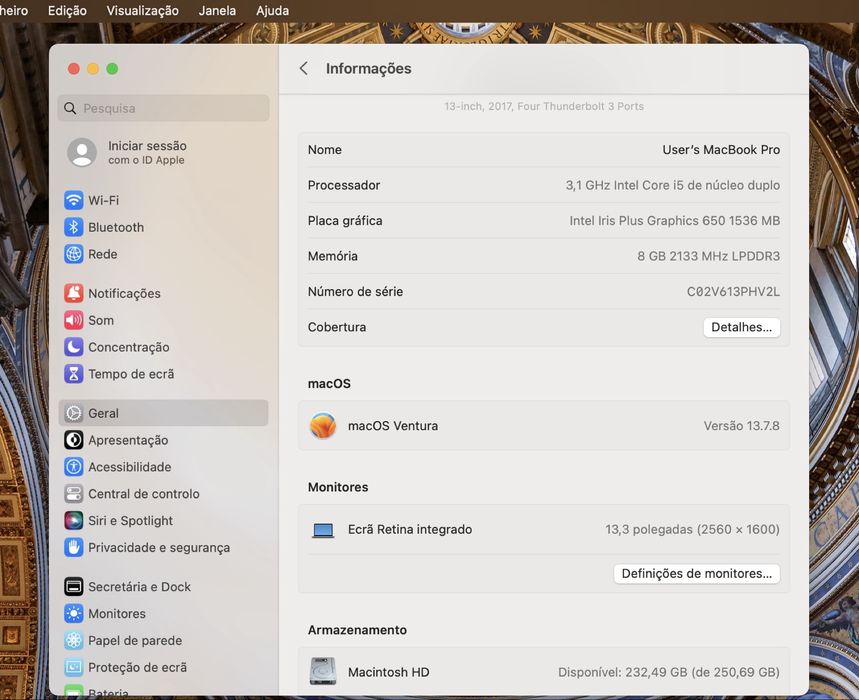Click the User's MacBook Pro name value
The height and width of the screenshot is (700, 859).
721,150
